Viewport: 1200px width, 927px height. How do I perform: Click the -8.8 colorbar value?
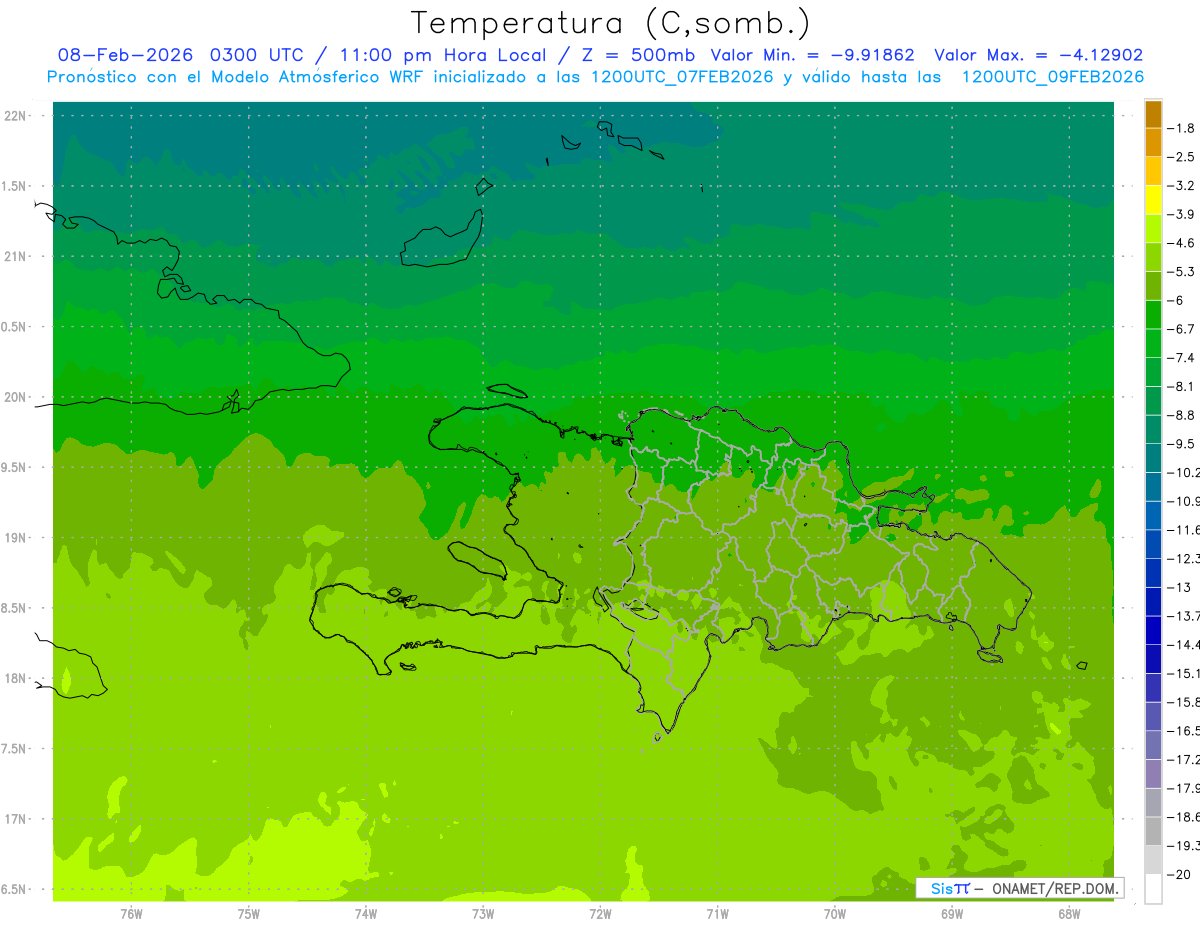tap(1181, 415)
